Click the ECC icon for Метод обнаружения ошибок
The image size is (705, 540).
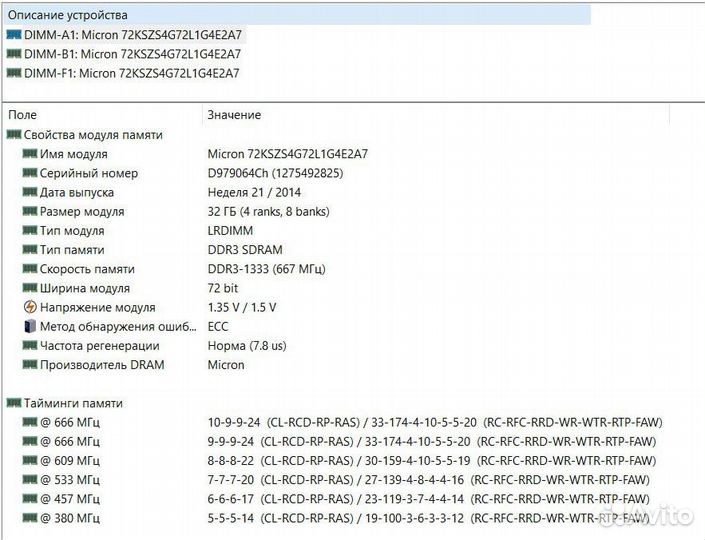[x=29, y=326]
